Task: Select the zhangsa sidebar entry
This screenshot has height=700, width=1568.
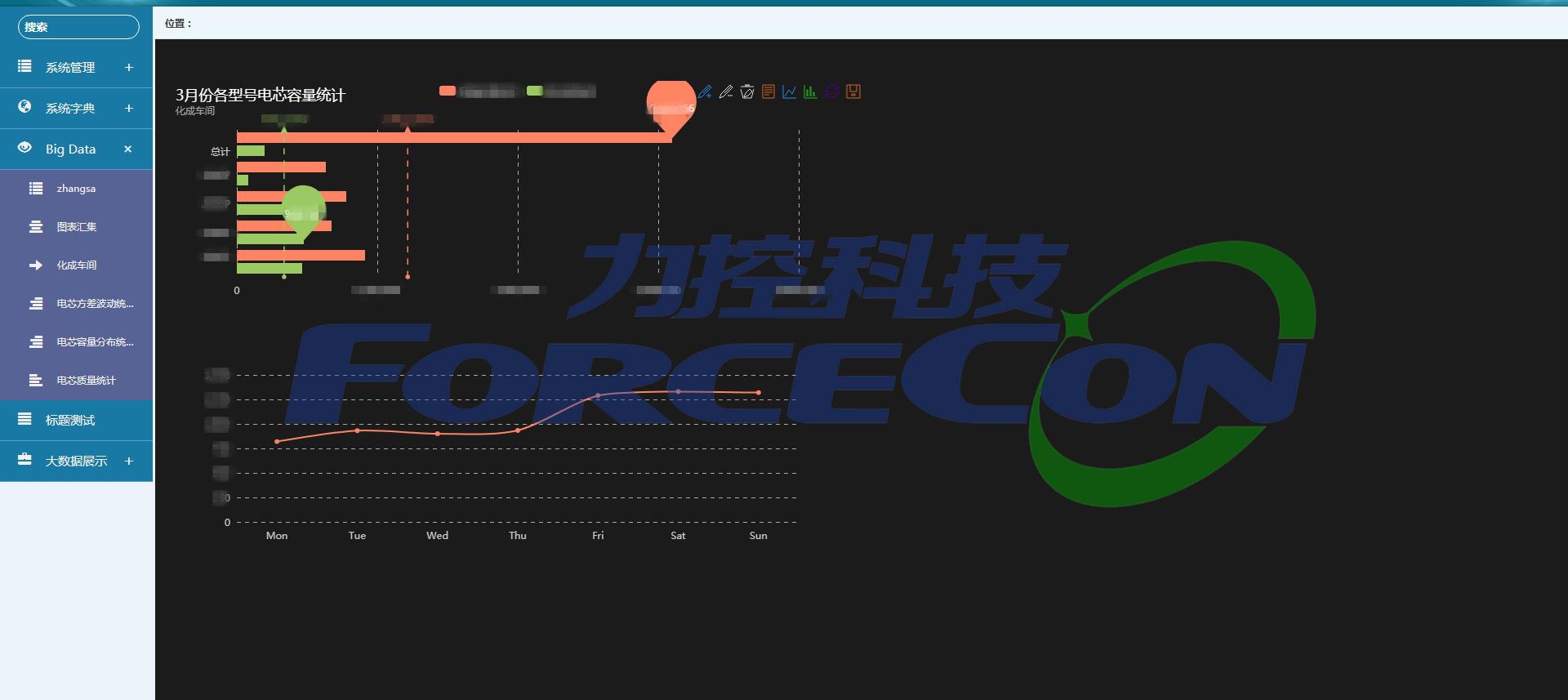Action: [76, 189]
